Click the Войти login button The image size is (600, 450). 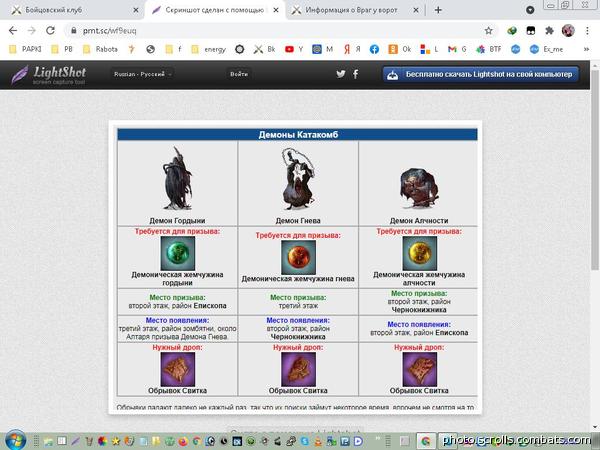point(239,74)
